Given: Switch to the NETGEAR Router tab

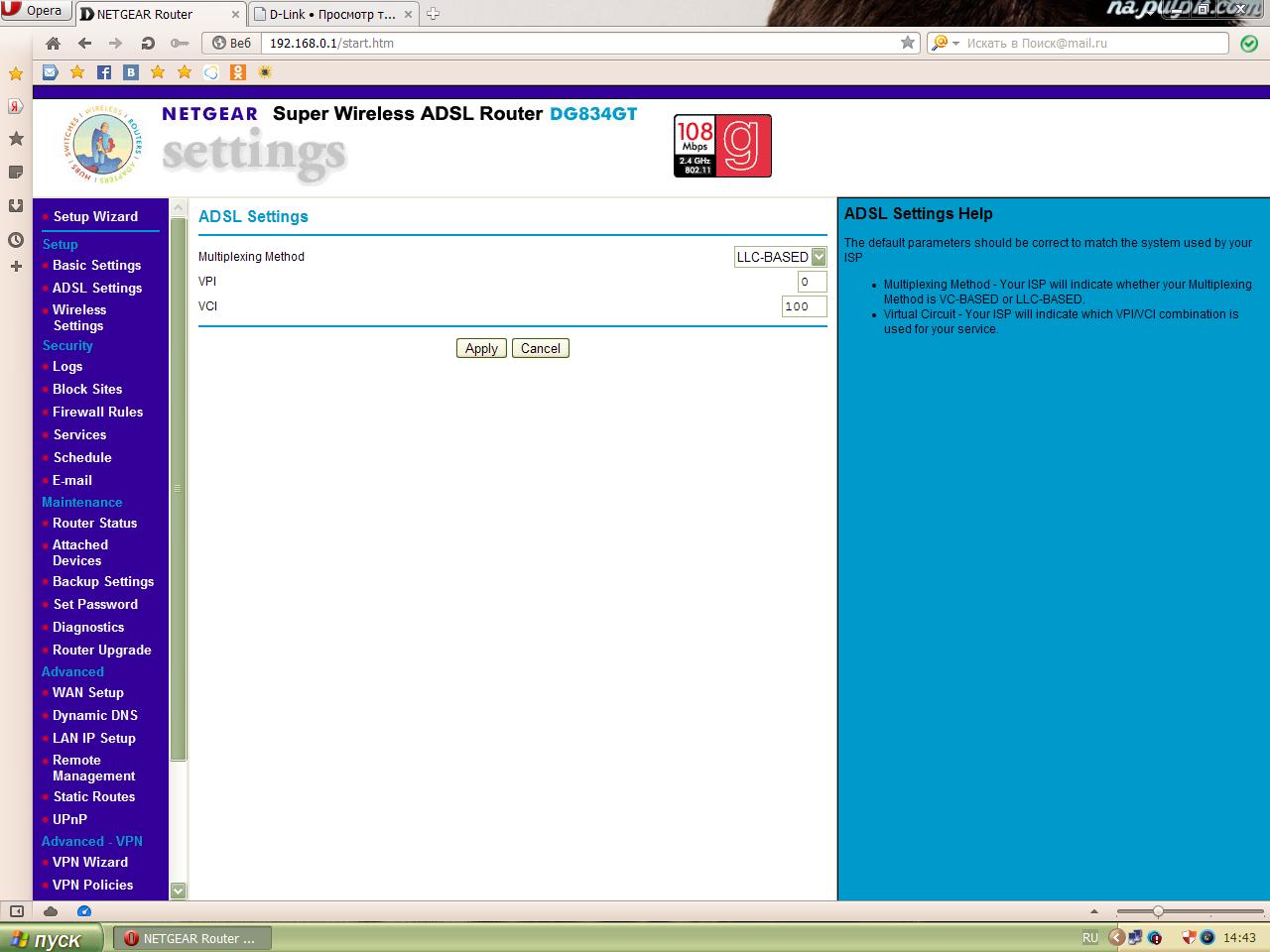Looking at the screenshot, I should pos(159,14).
